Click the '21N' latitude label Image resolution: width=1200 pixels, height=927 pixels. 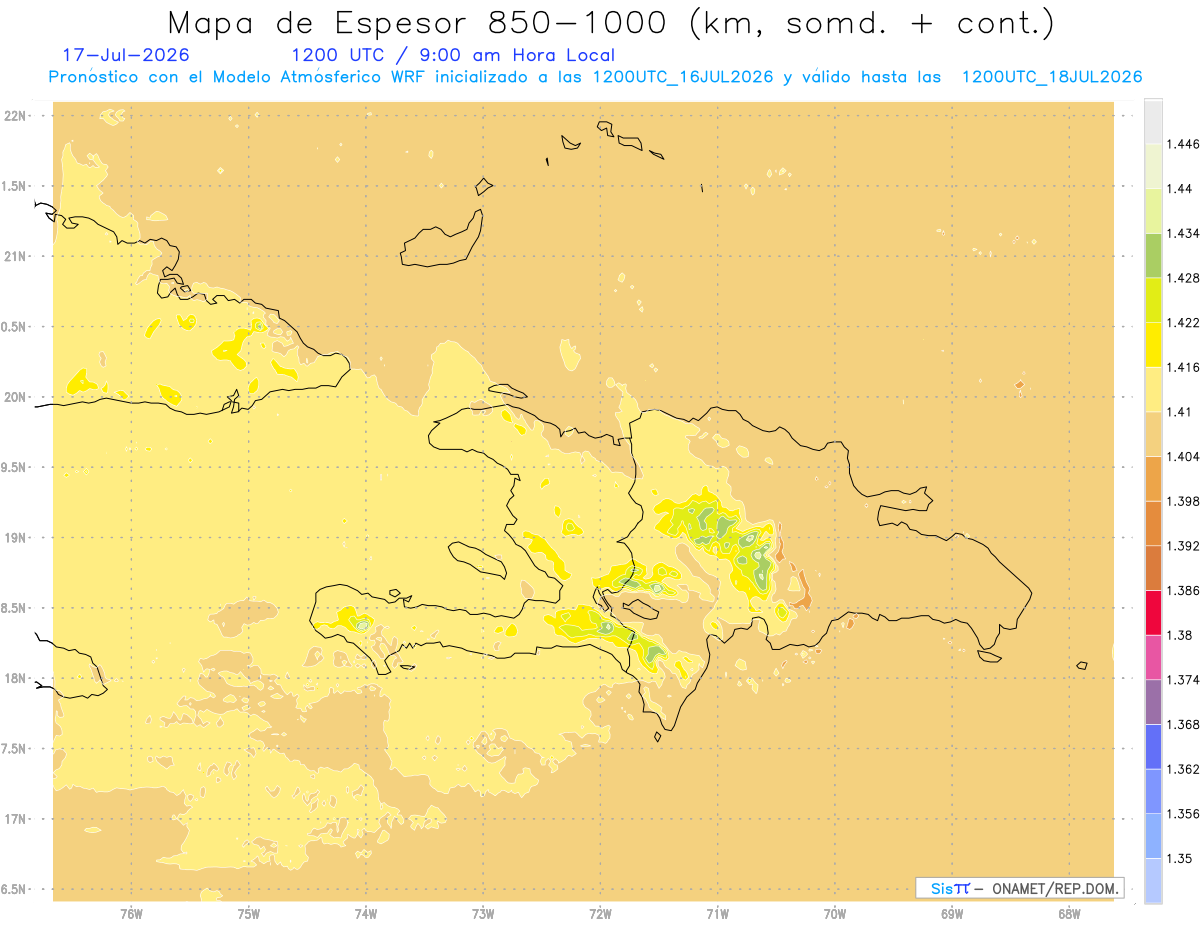[x=16, y=256]
